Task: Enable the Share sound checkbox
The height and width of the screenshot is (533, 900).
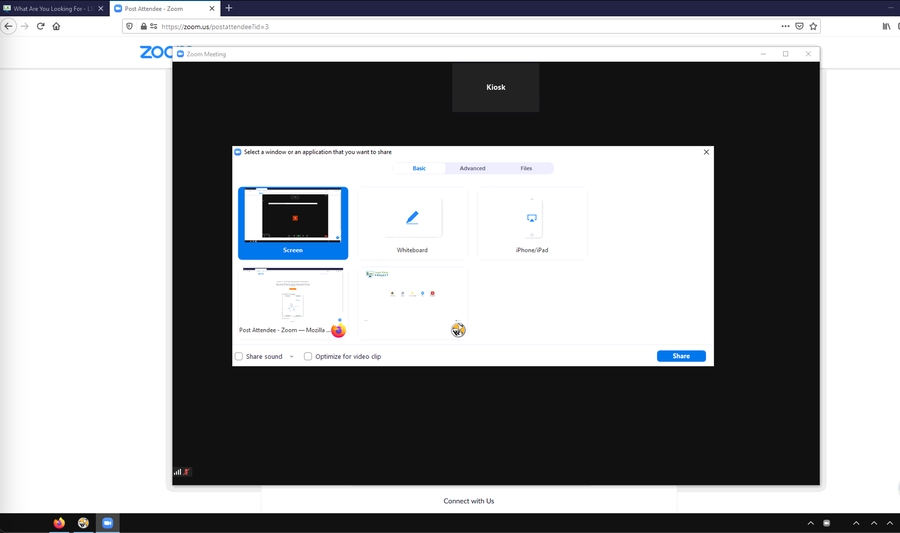Action: (x=239, y=356)
